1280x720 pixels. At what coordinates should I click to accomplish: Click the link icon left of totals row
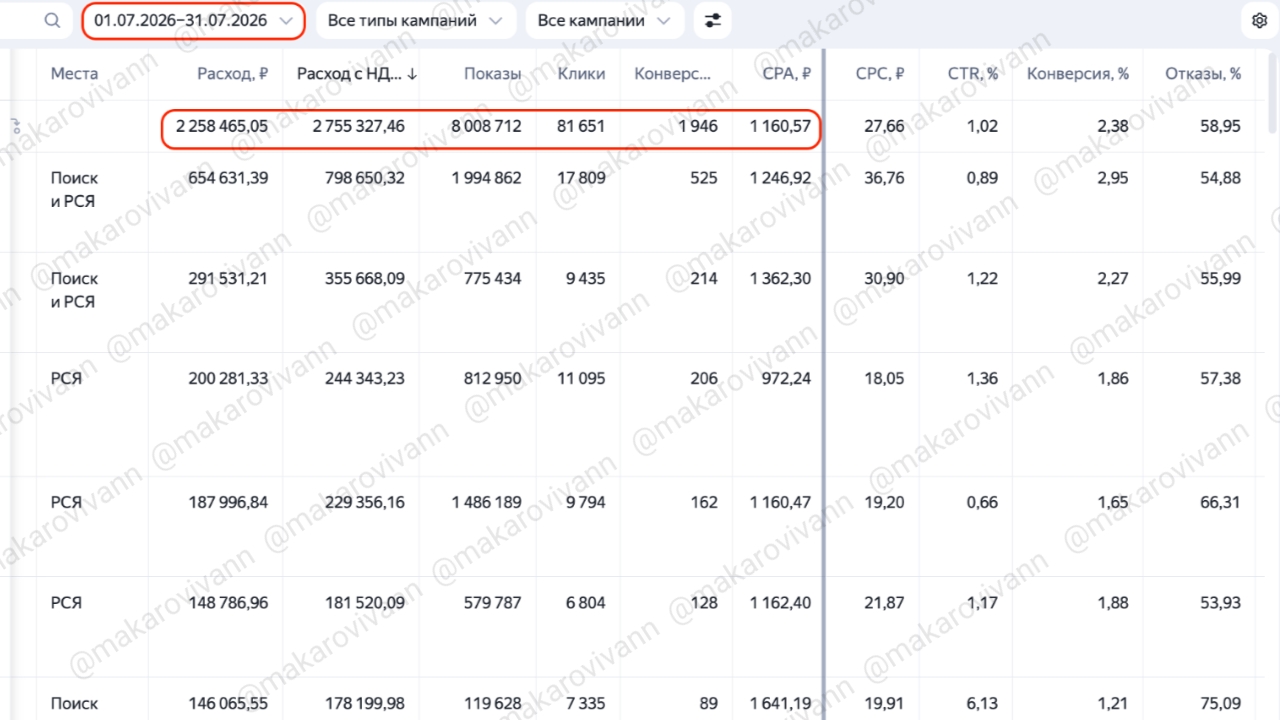tap(16, 127)
